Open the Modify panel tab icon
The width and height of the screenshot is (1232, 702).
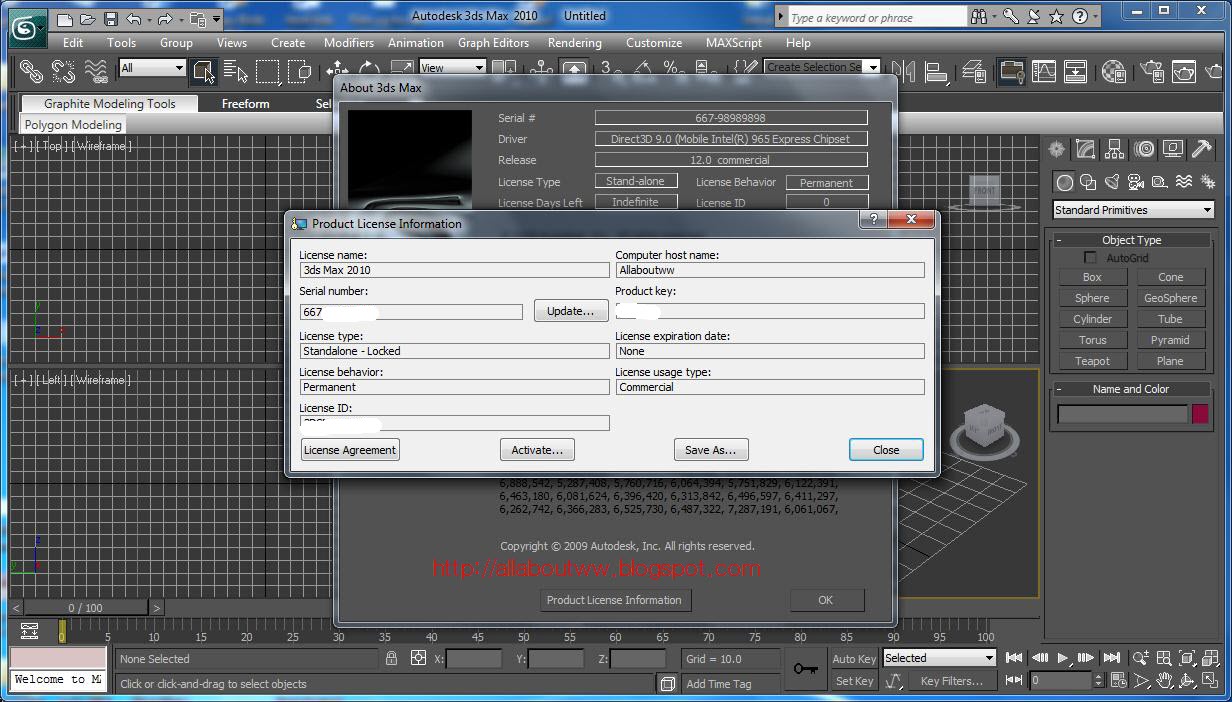point(1086,149)
